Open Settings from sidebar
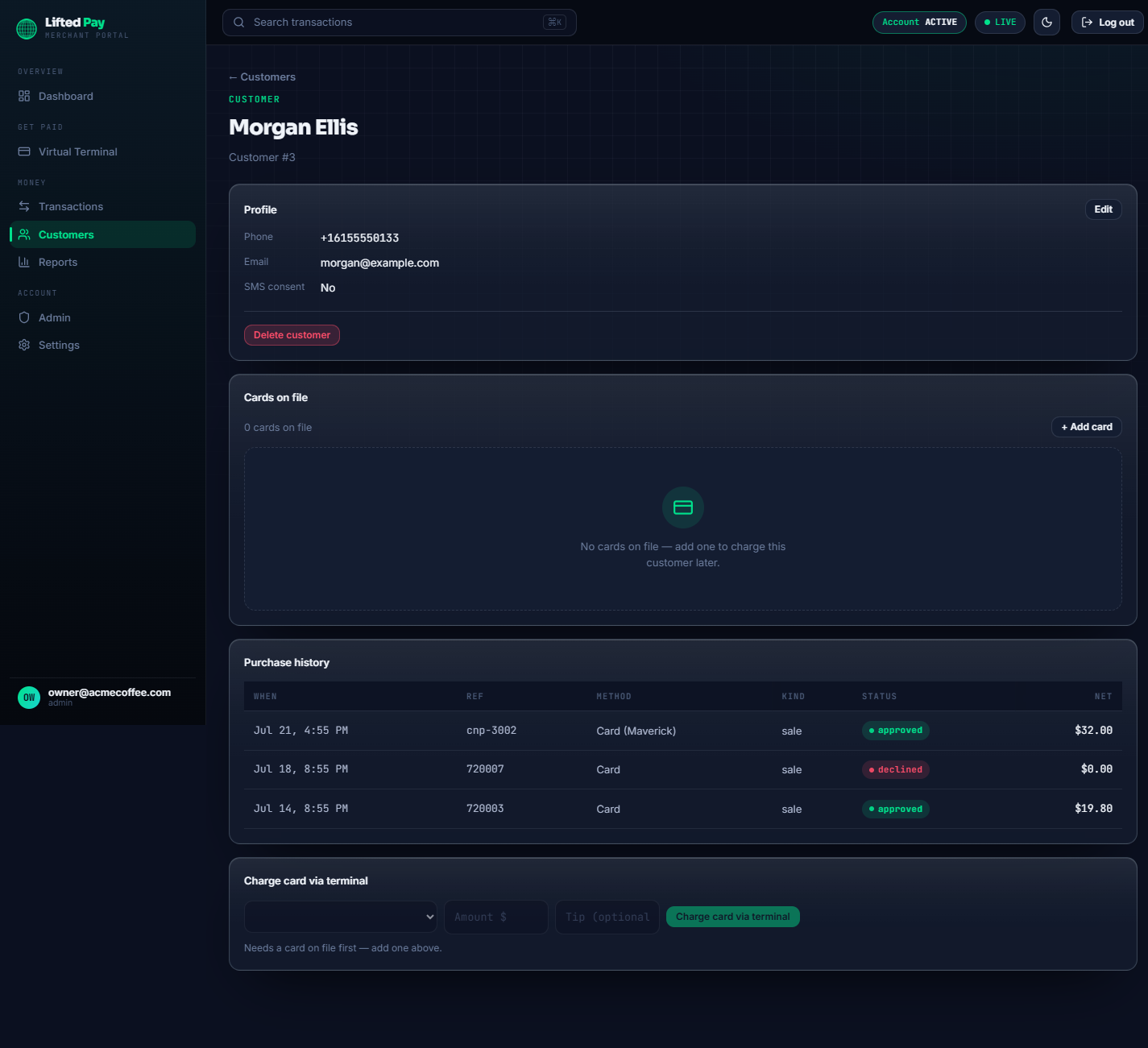The width and height of the screenshot is (1148, 1048). (103, 345)
